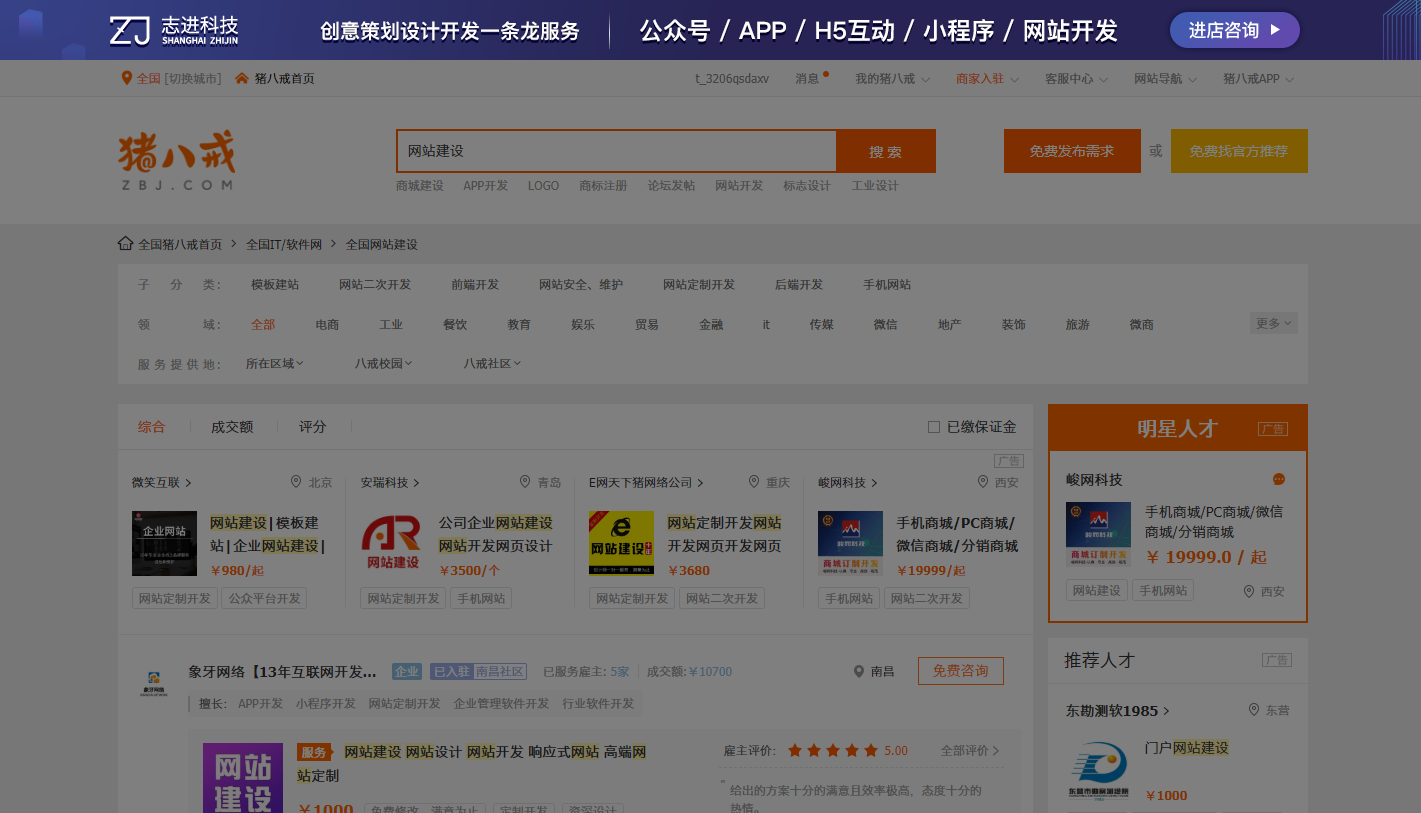This screenshot has height=813, width=1421.
Task: Select the 电商 domain filter
Action: coord(327,324)
